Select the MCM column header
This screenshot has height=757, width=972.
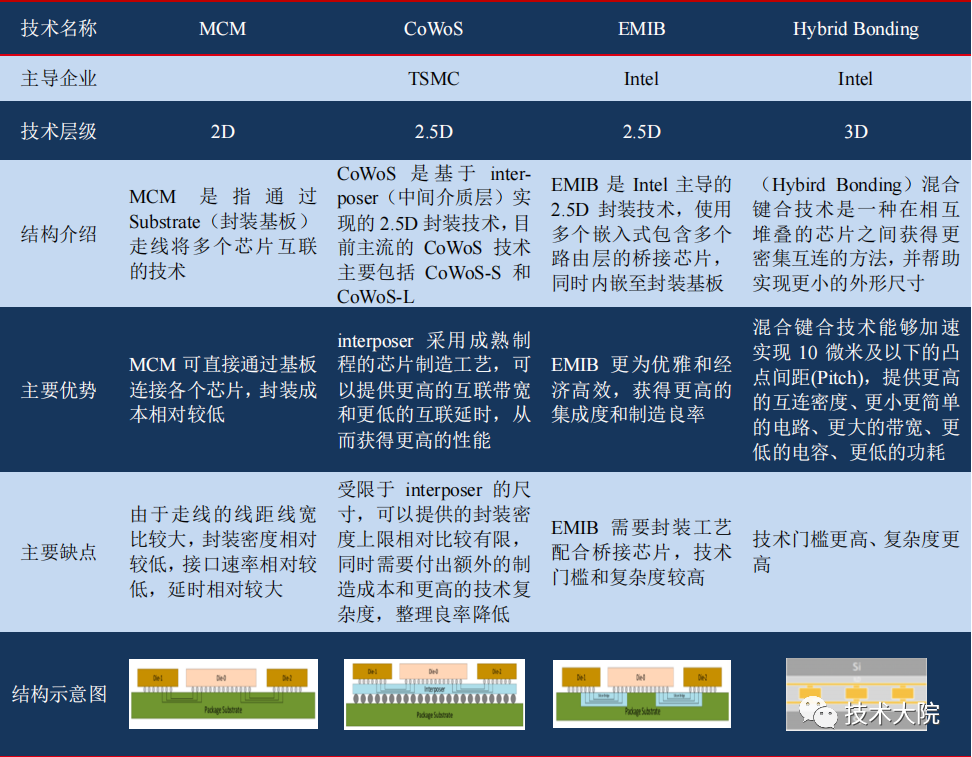(222, 29)
